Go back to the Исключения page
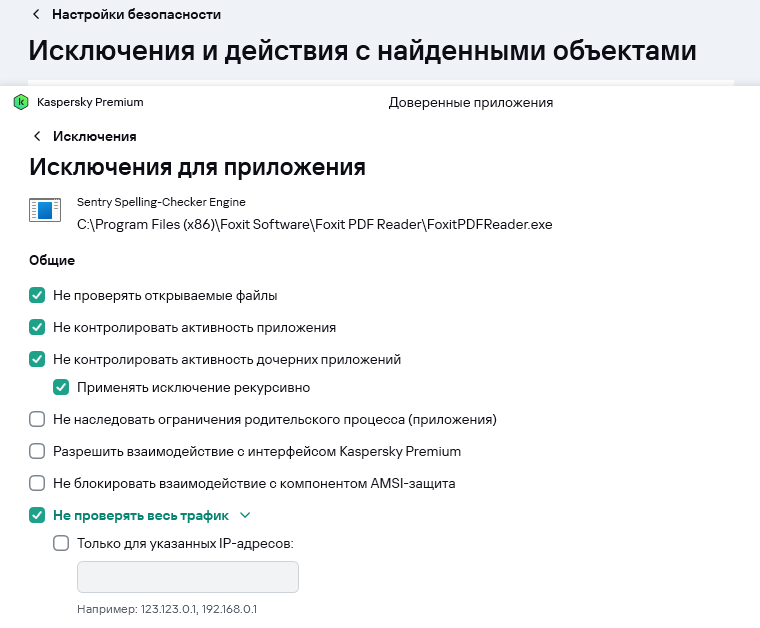This screenshot has width=760, height=628. coord(94,136)
